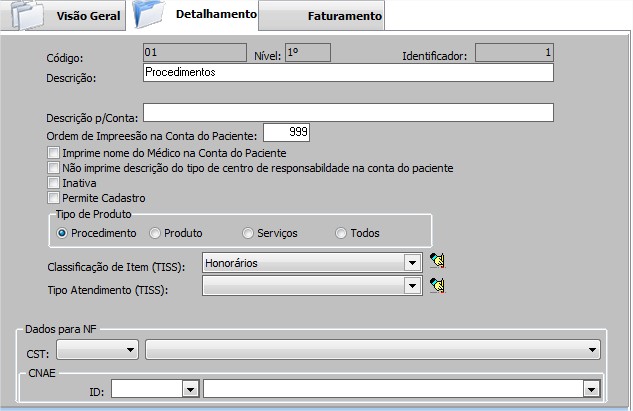Viewport: 633px width, 411px height.
Task: Open the CST code dropdown
Action: [x=130, y=350]
